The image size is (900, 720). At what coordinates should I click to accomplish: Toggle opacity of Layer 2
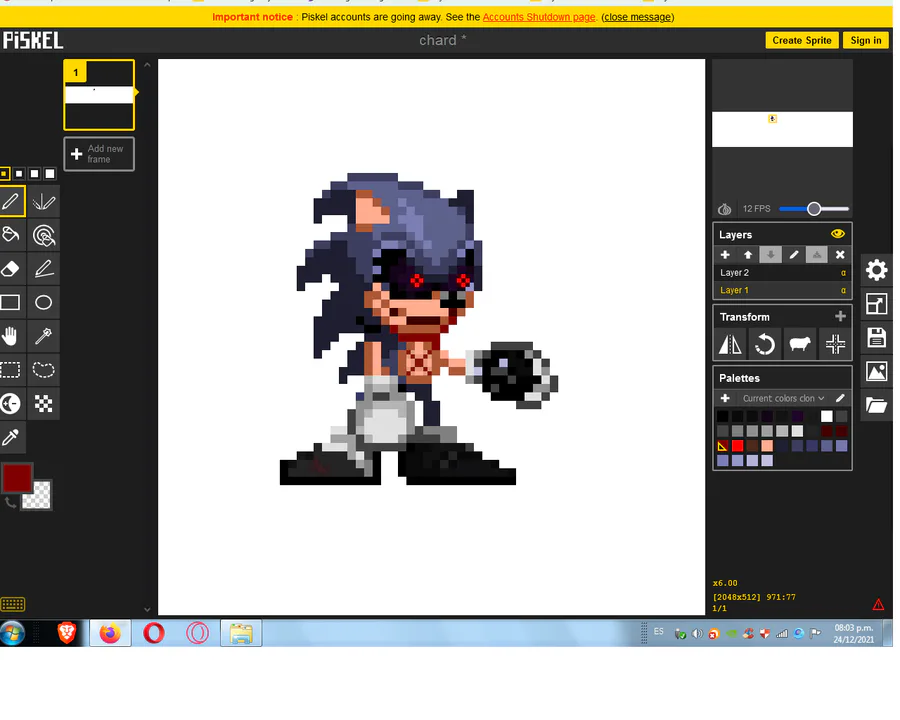(843, 273)
